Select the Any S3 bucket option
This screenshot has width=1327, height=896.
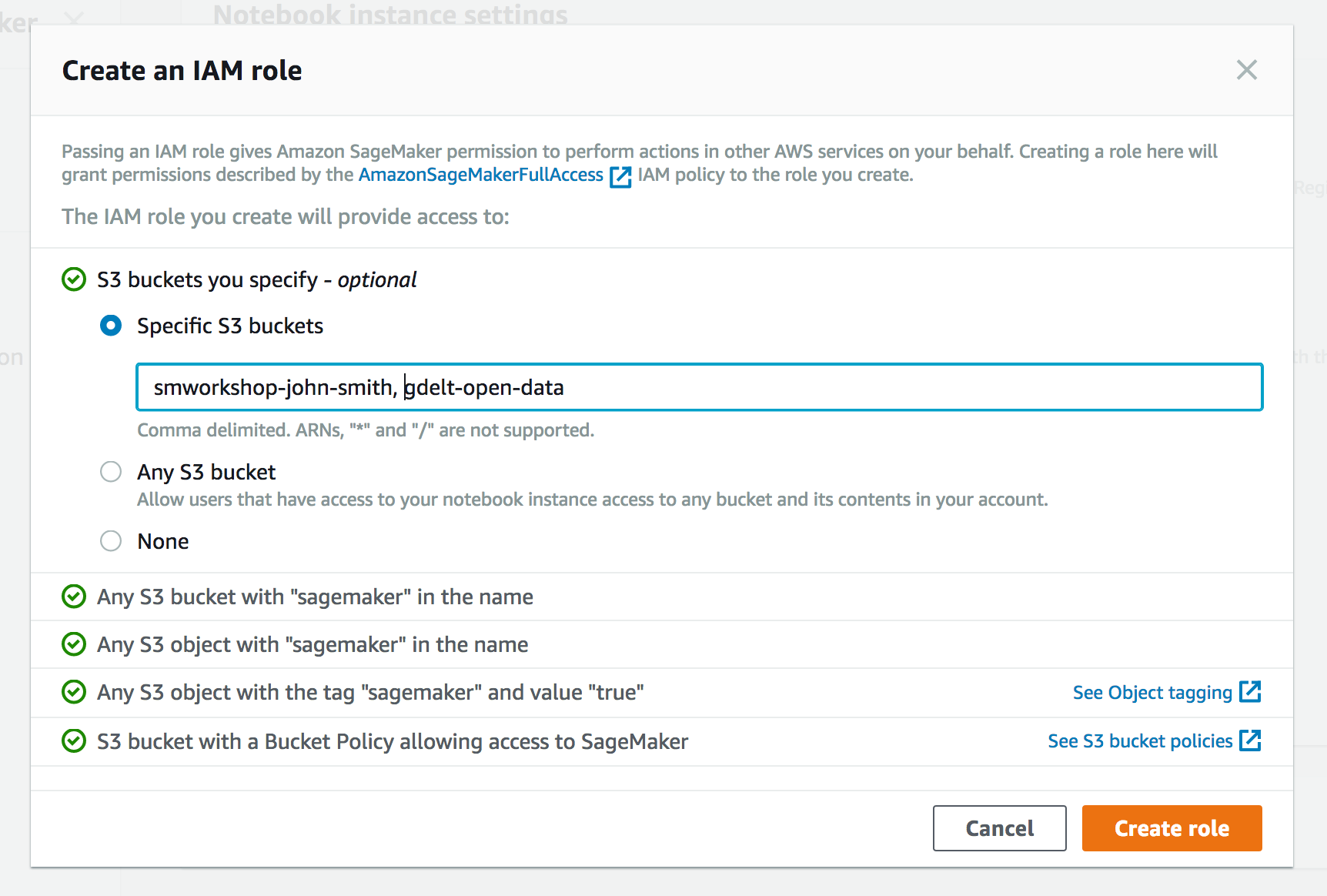tap(111, 471)
